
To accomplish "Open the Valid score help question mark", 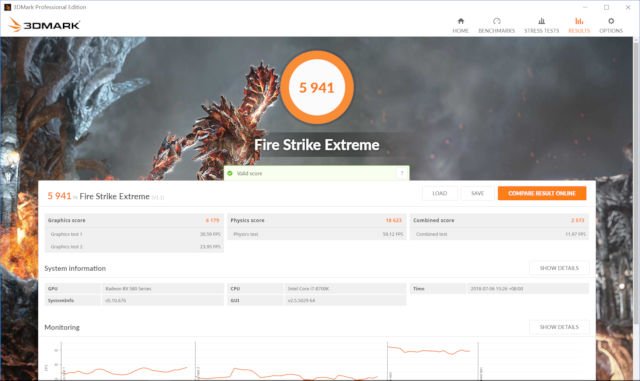I will click(402, 173).
